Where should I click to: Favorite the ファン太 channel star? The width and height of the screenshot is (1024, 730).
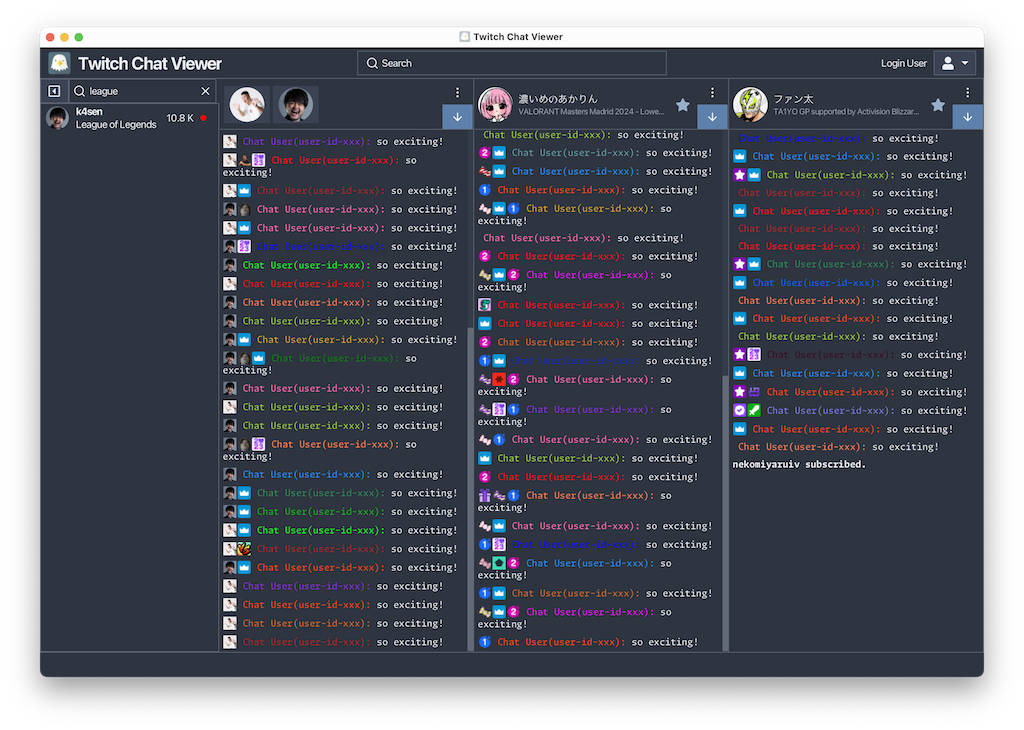point(938,104)
